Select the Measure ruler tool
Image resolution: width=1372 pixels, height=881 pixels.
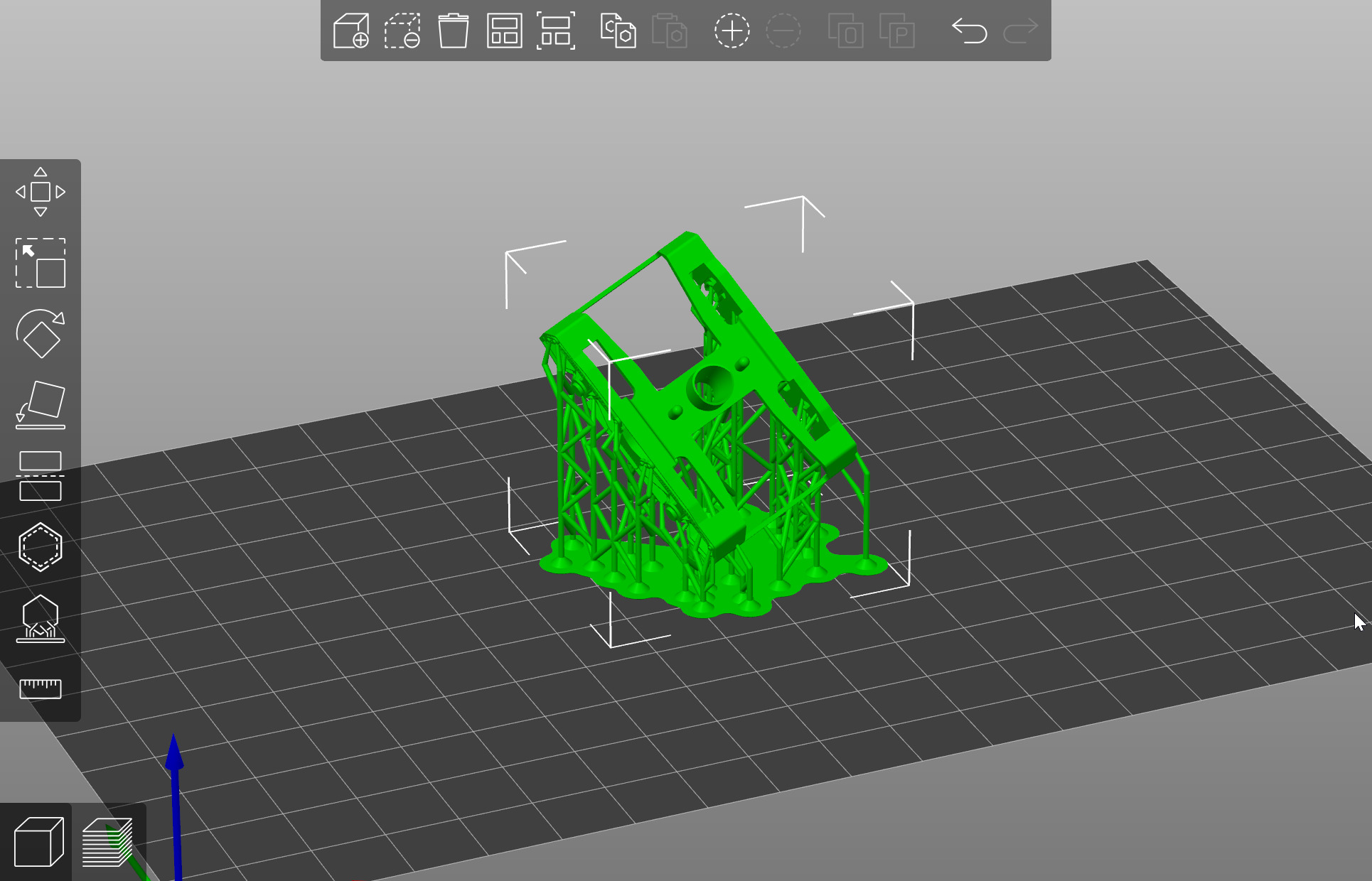pos(41,688)
